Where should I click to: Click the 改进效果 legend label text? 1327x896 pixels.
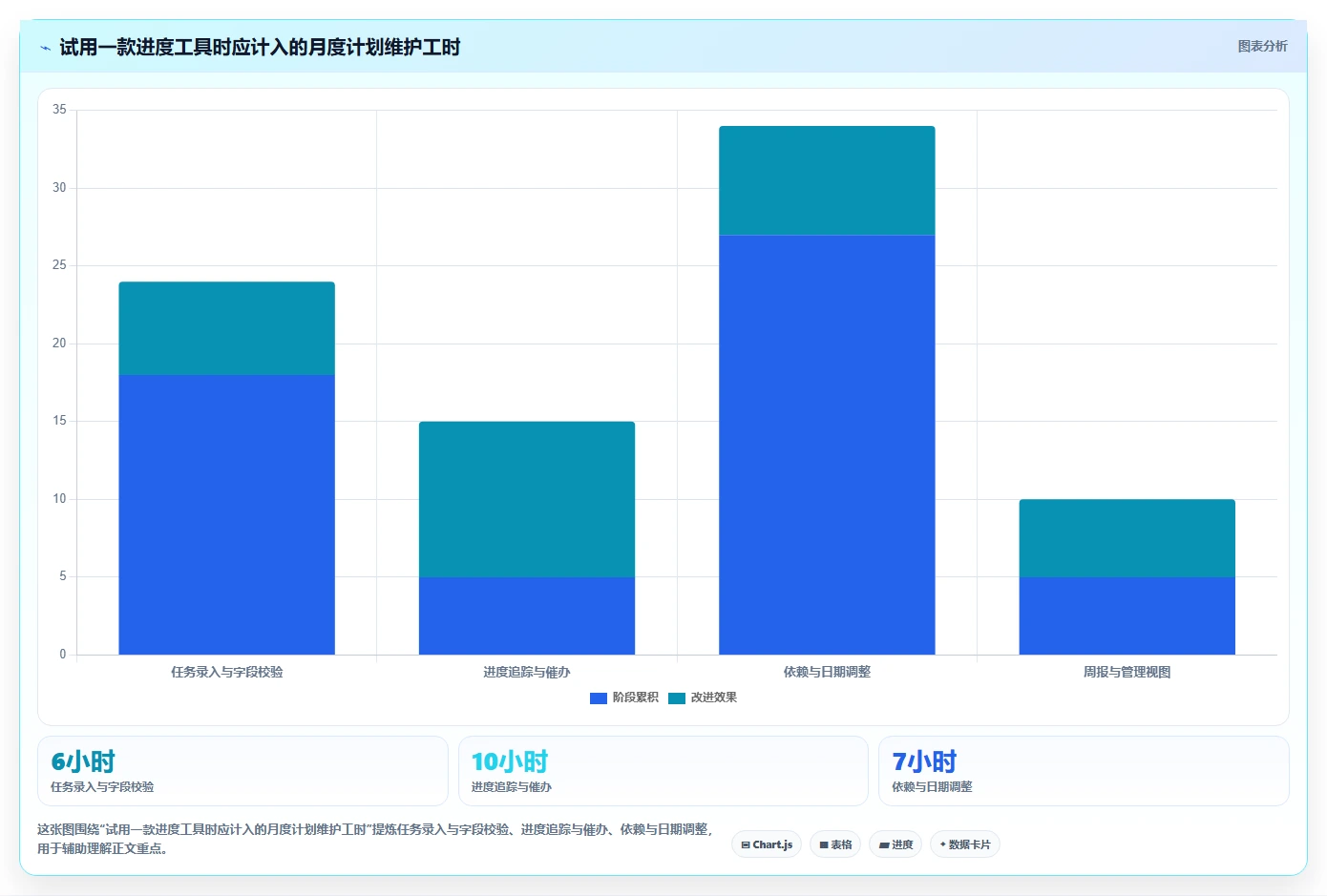(714, 698)
